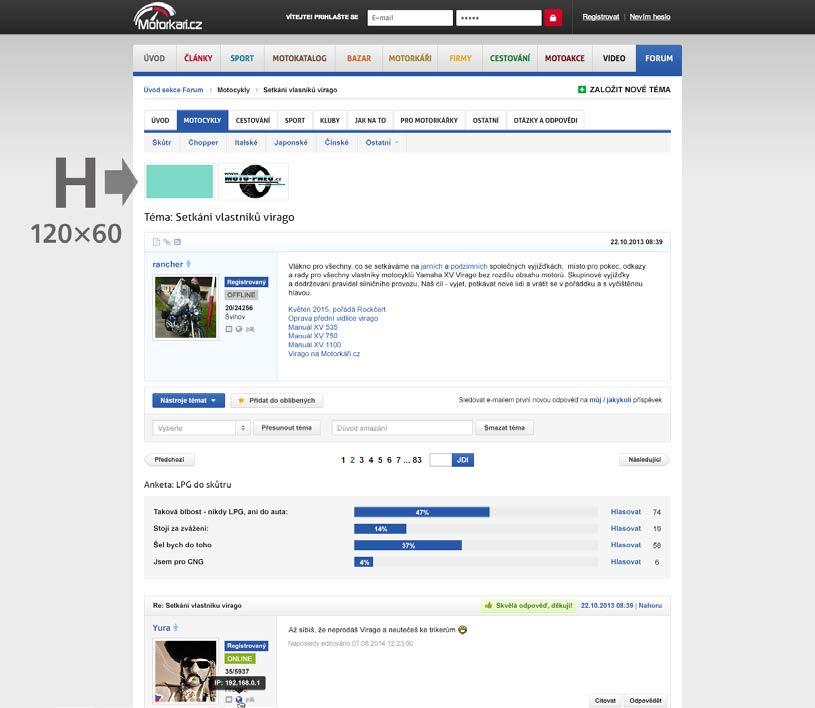Click the star icon on Přidat do oblíbených
815x708 pixels.
(x=241, y=400)
